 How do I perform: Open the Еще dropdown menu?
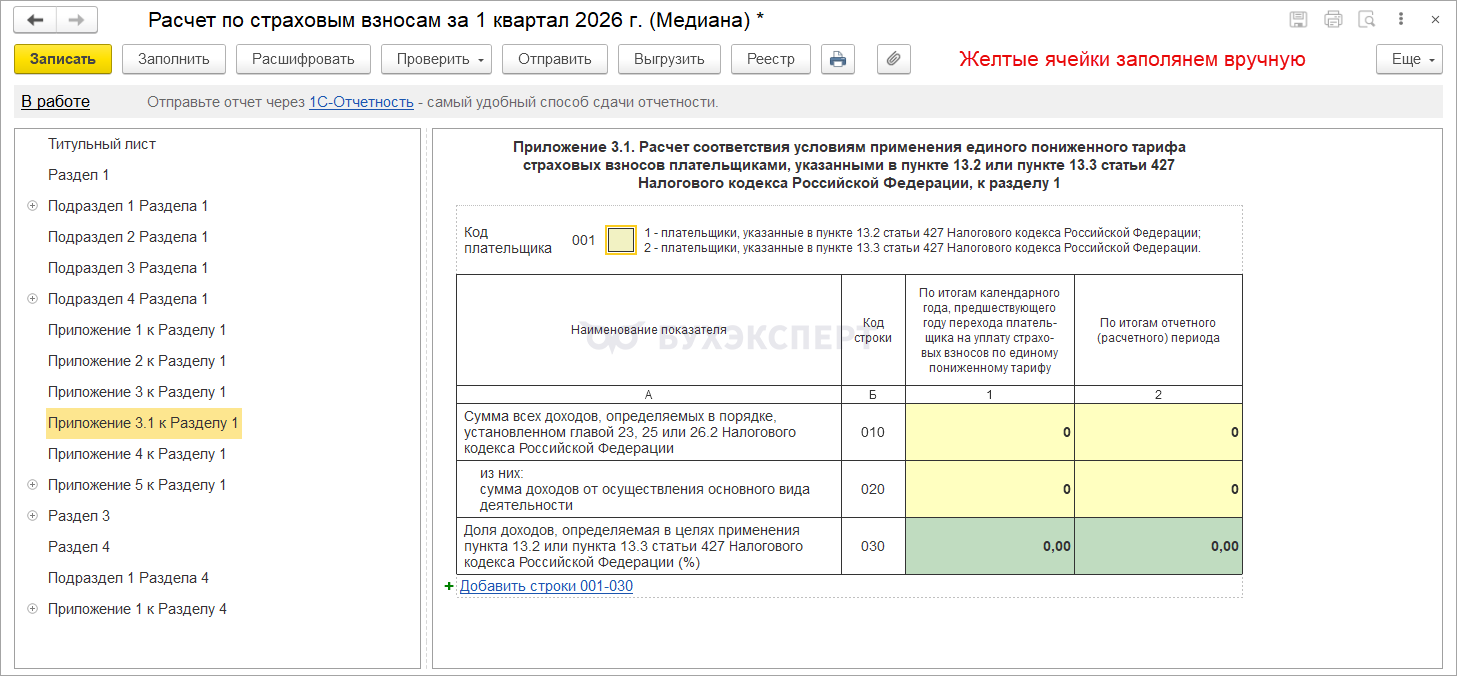(x=1408, y=59)
